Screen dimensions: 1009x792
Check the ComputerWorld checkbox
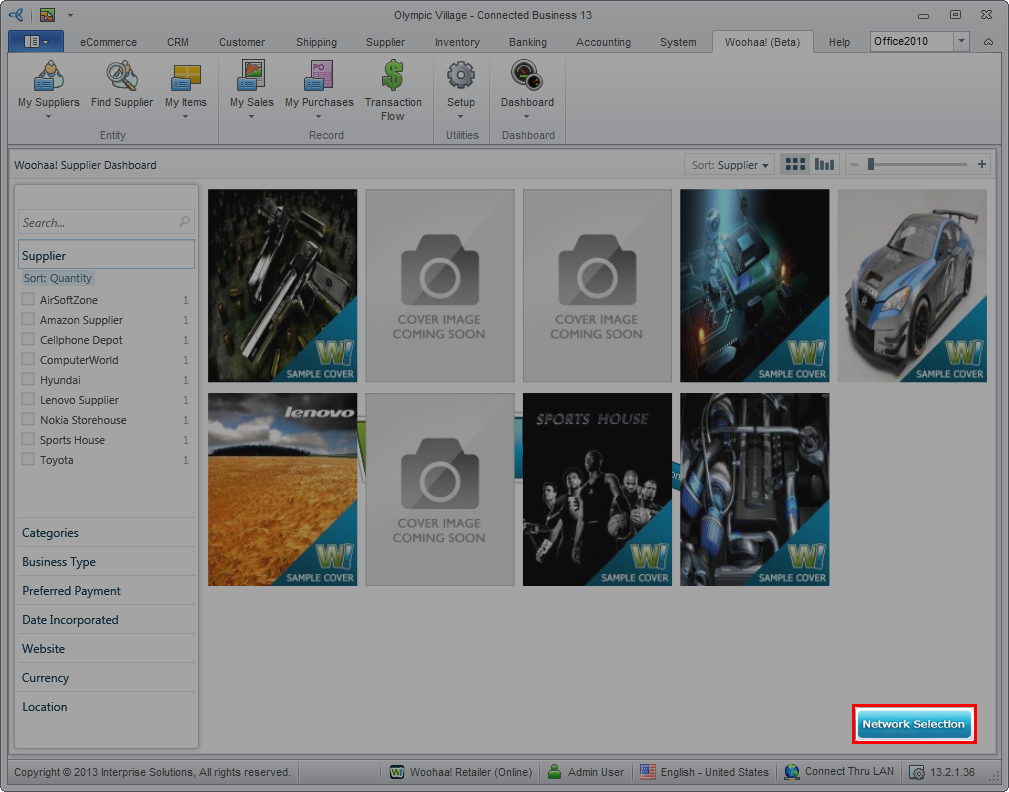tap(28, 359)
